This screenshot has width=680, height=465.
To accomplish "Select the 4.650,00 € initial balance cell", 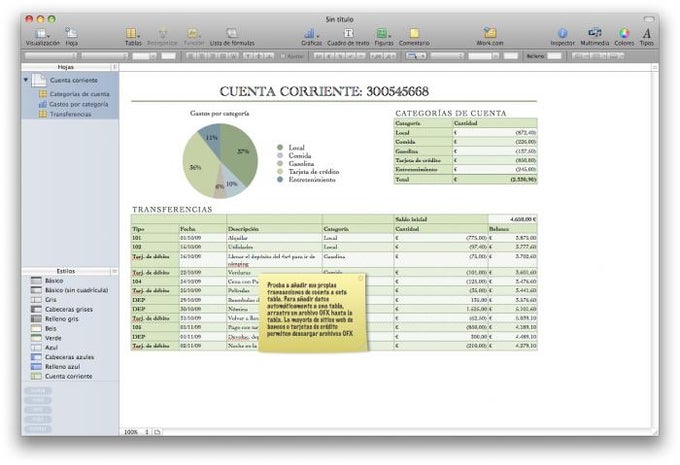I will click(513, 219).
